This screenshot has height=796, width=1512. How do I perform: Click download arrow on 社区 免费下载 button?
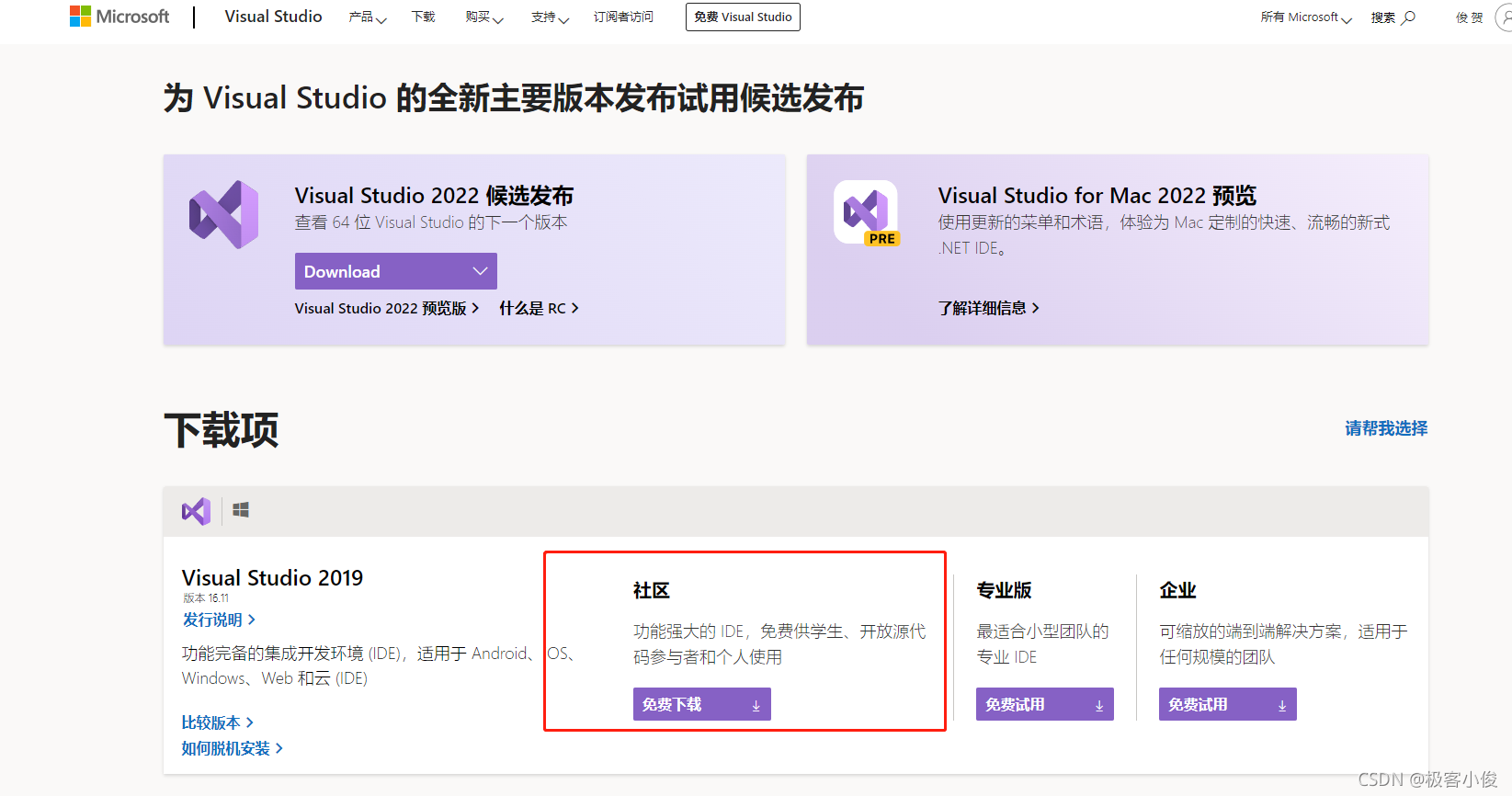[x=756, y=705]
